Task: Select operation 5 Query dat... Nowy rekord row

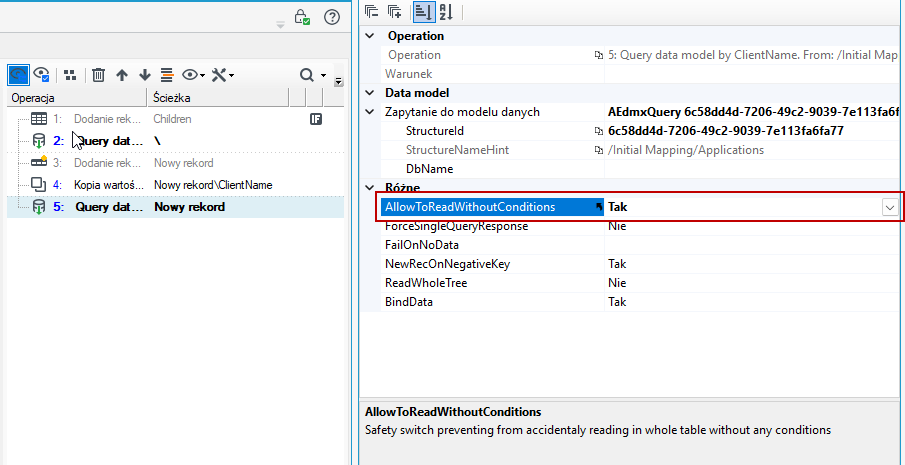Action: (175, 207)
